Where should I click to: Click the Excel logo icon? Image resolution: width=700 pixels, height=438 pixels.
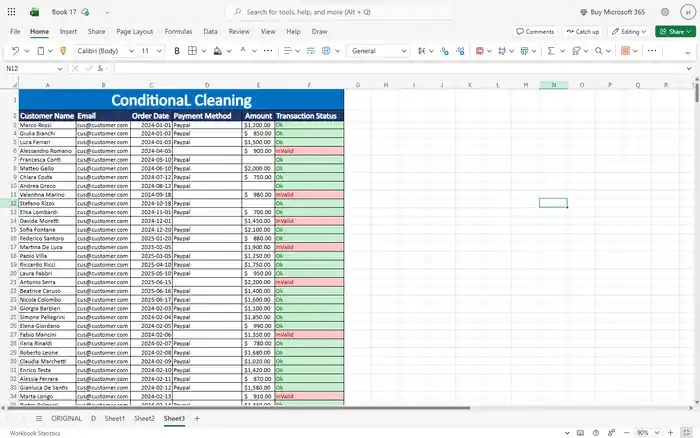tap(34, 12)
